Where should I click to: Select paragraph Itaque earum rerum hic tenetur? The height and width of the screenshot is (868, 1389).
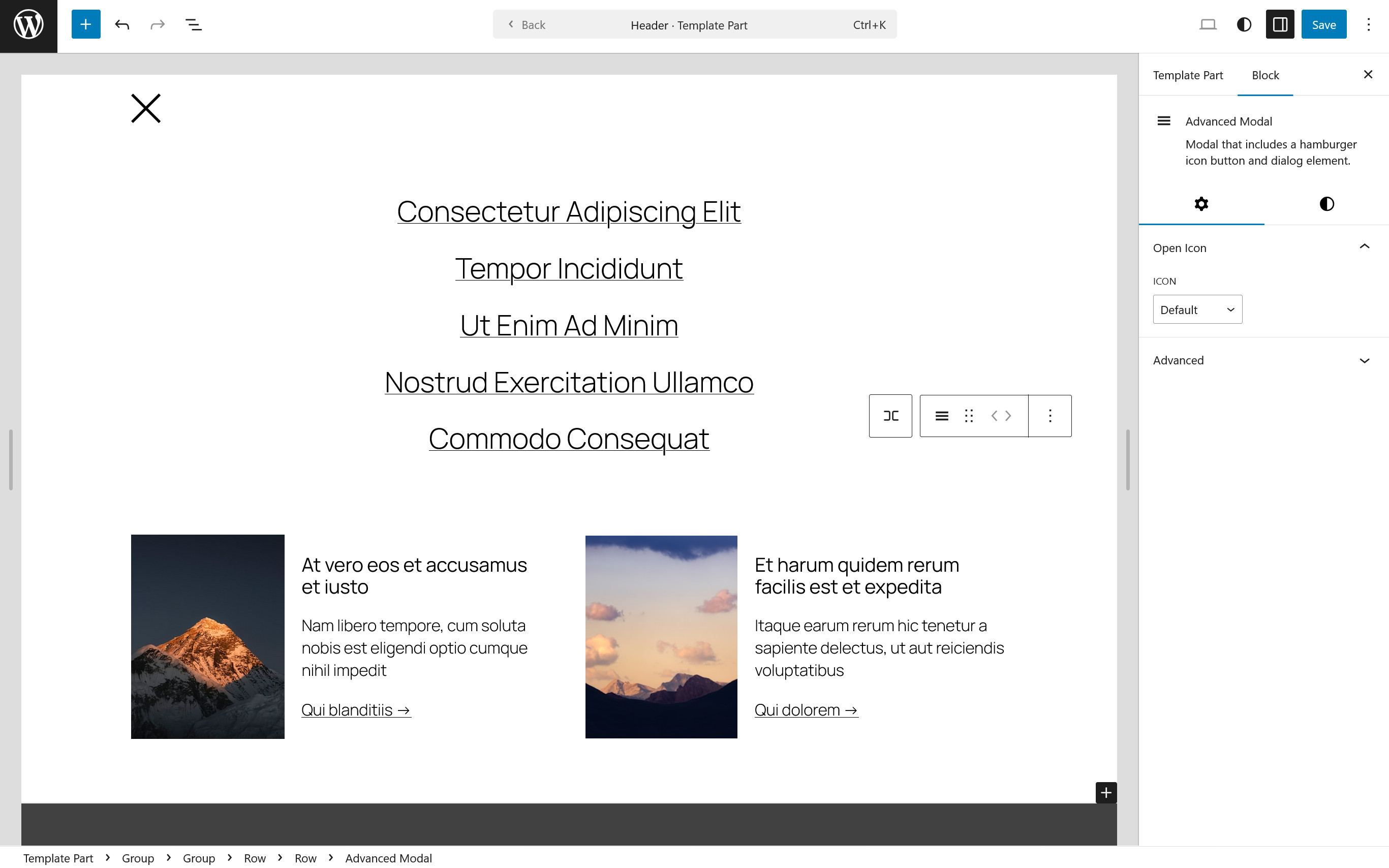(879, 647)
